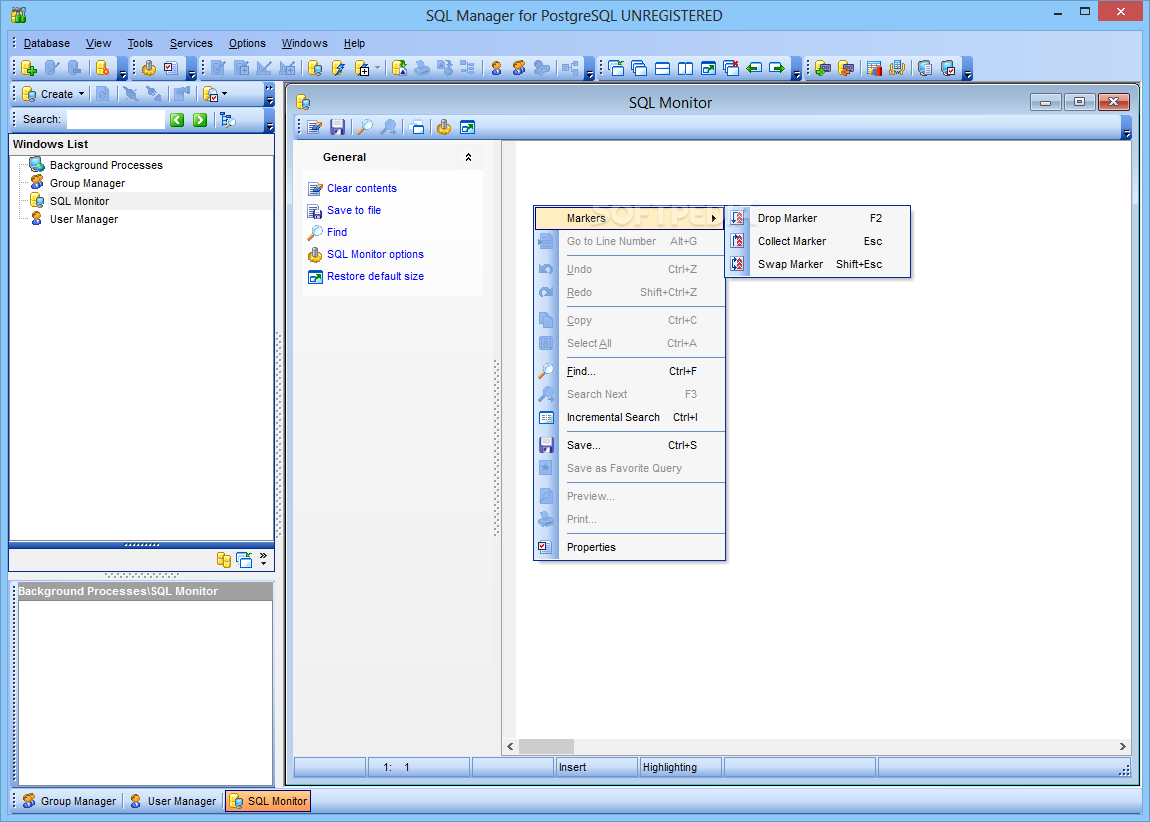Screen dimensions: 1150x822
Task: Click the Tile Vertically windows icon
Action: [x=685, y=68]
